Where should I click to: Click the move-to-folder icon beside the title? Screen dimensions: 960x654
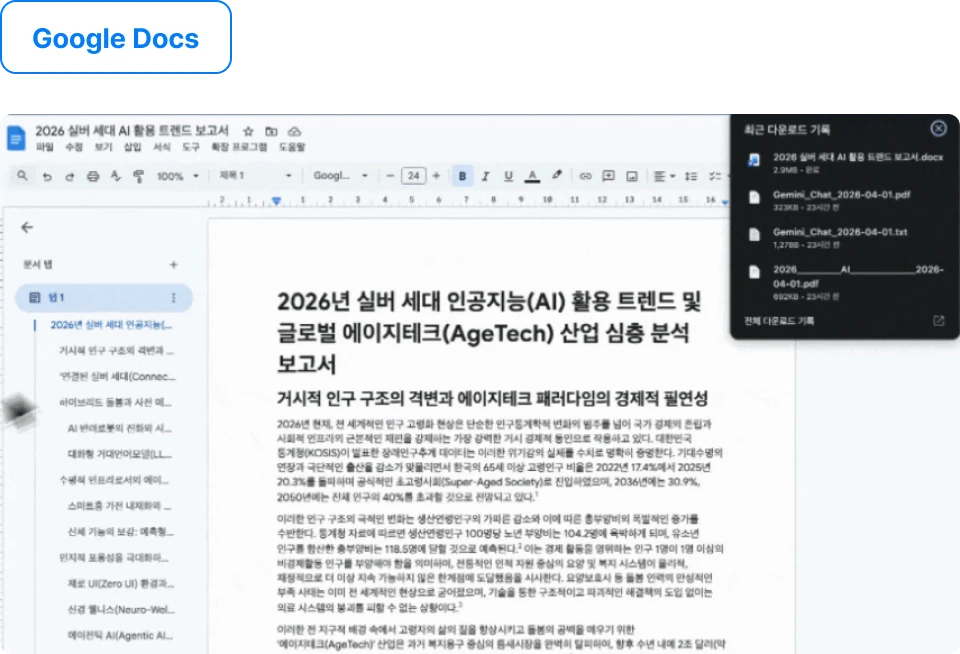pyautogui.click(x=271, y=131)
